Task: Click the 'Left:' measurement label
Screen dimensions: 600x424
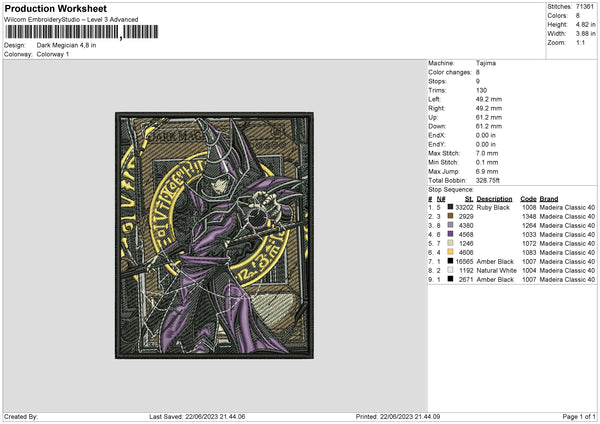Action: point(434,99)
